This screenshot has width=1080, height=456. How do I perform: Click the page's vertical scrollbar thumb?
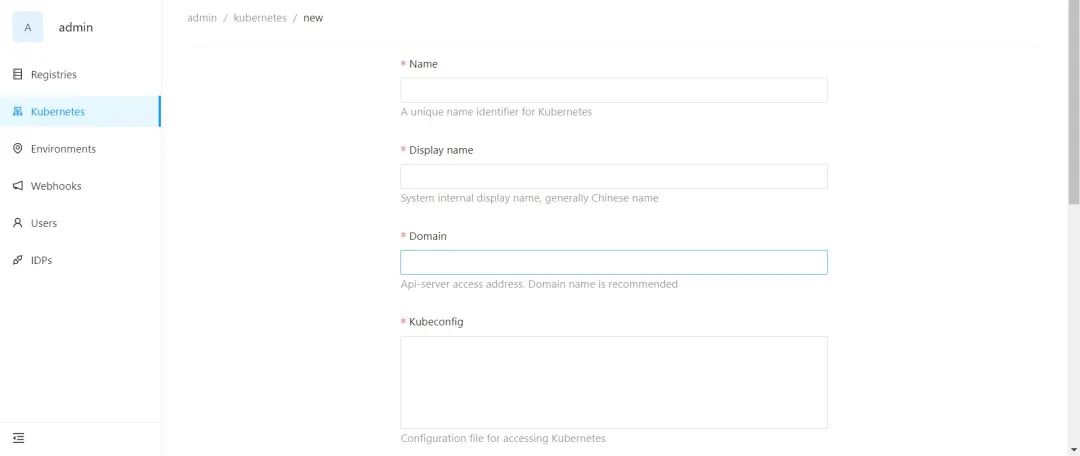pyautogui.click(x=1073, y=100)
